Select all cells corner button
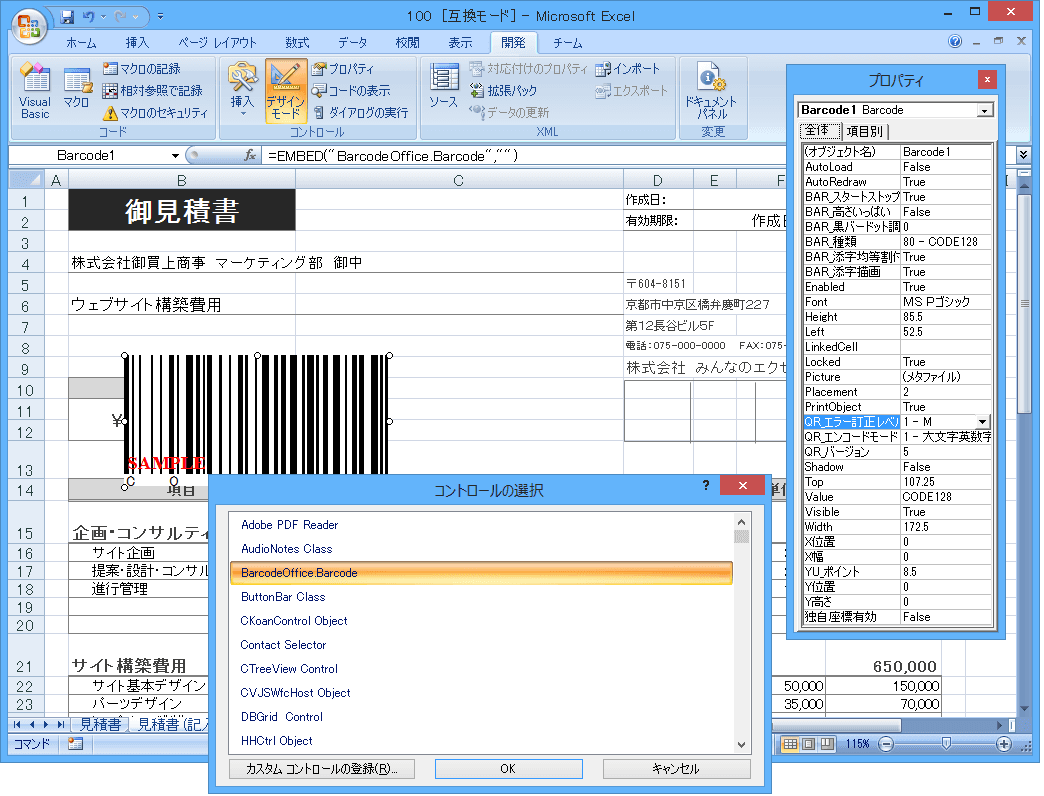This screenshot has width=1044, height=796. point(26,180)
